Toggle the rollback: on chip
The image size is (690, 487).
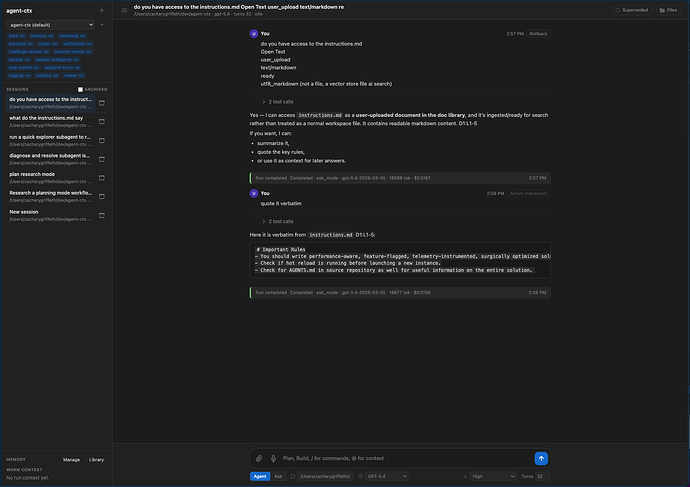click(x=47, y=75)
